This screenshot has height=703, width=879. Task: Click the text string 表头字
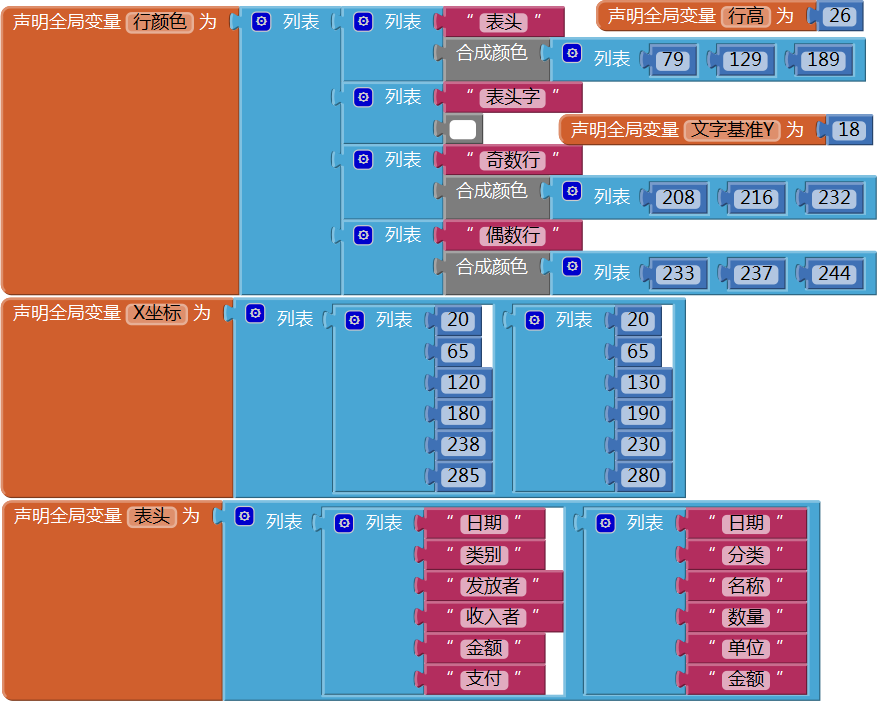click(512, 98)
